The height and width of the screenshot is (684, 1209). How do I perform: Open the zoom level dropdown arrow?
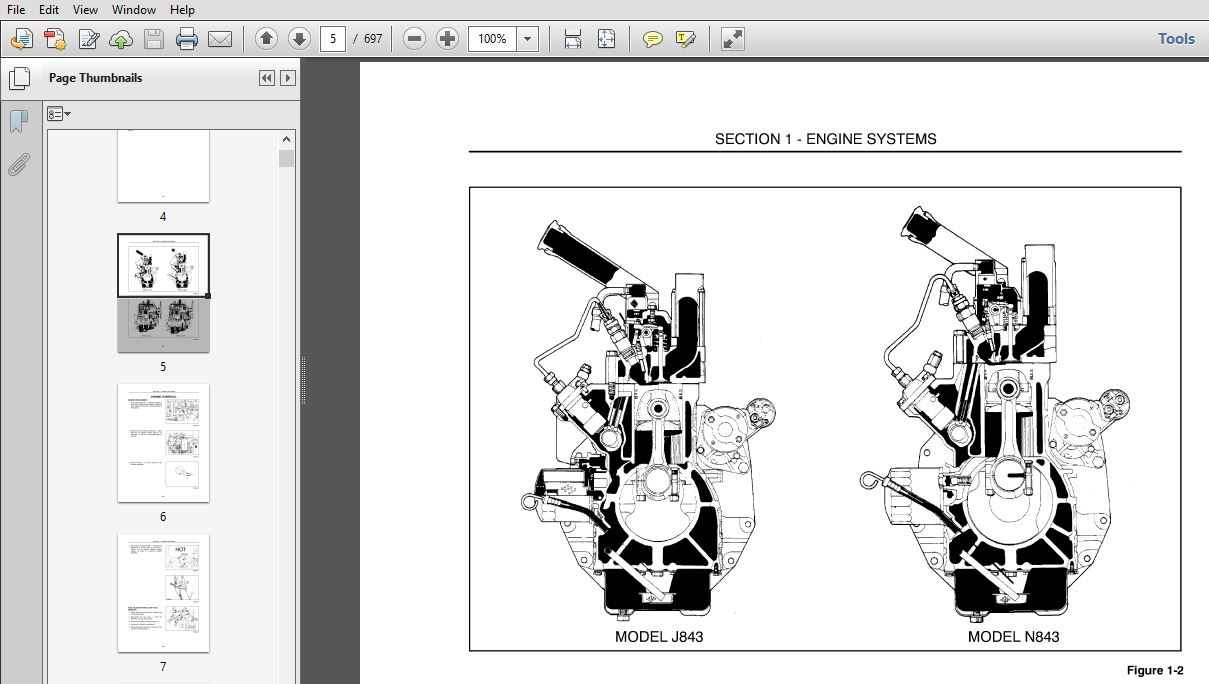(x=528, y=39)
